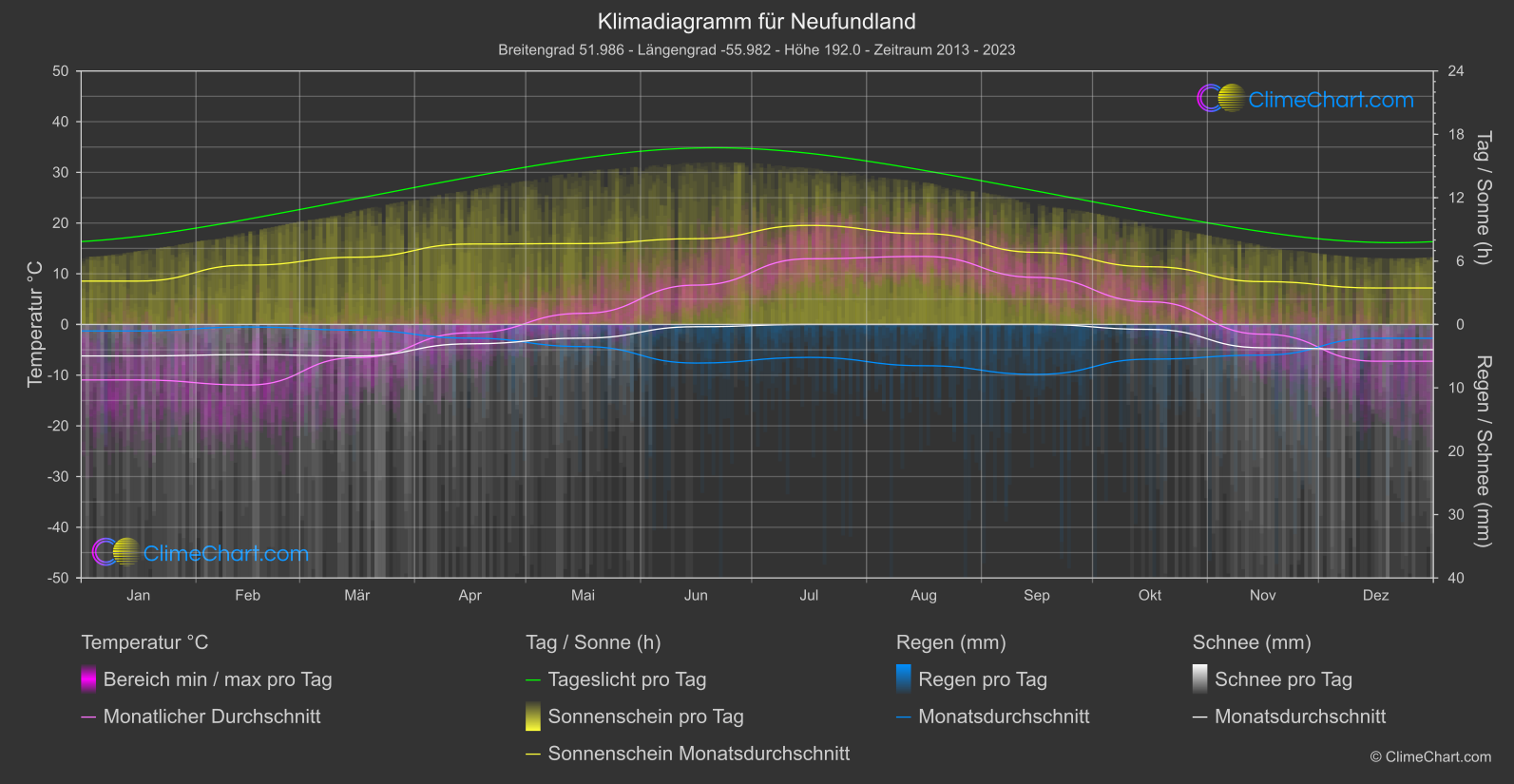The height and width of the screenshot is (784, 1514).
Task: Click the white Schnee pro Tag swatch
Action: point(1200,679)
